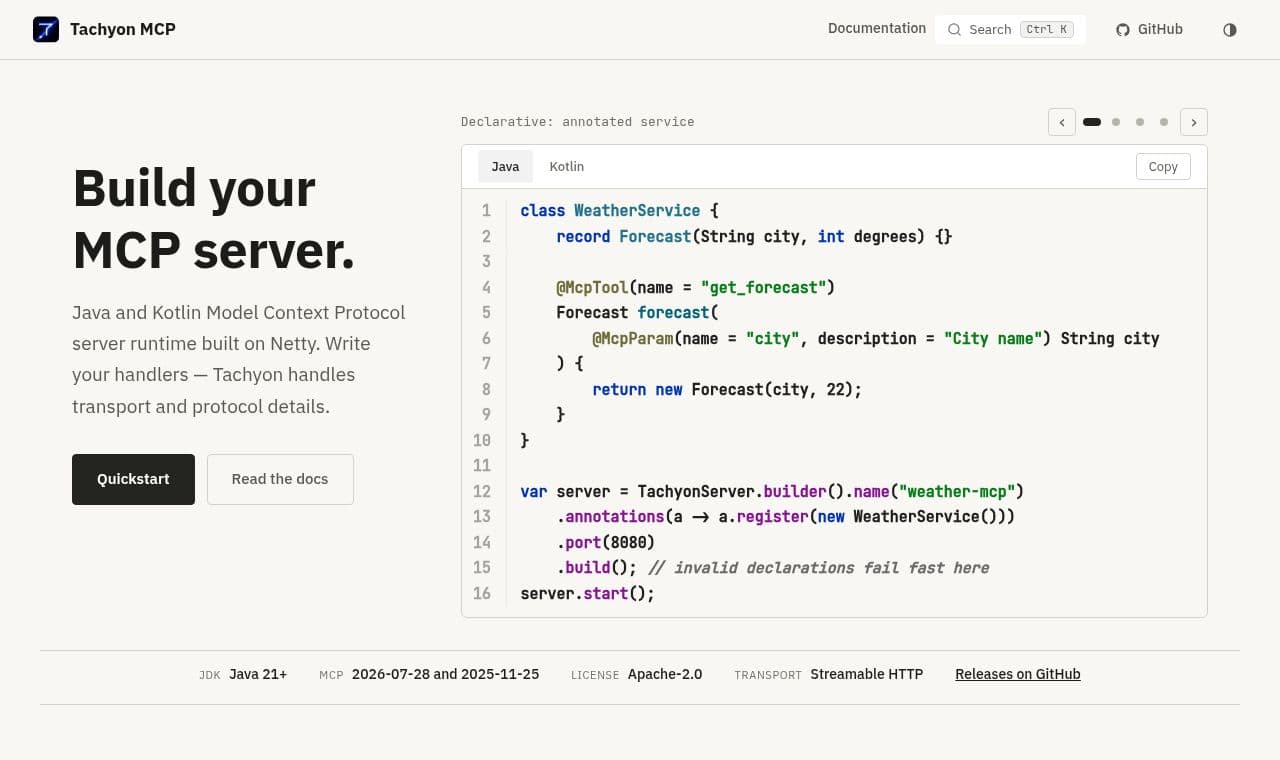Switch to the Kotlin code tab
Viewport: 1280px width, 760px height.
pos(567,166)
